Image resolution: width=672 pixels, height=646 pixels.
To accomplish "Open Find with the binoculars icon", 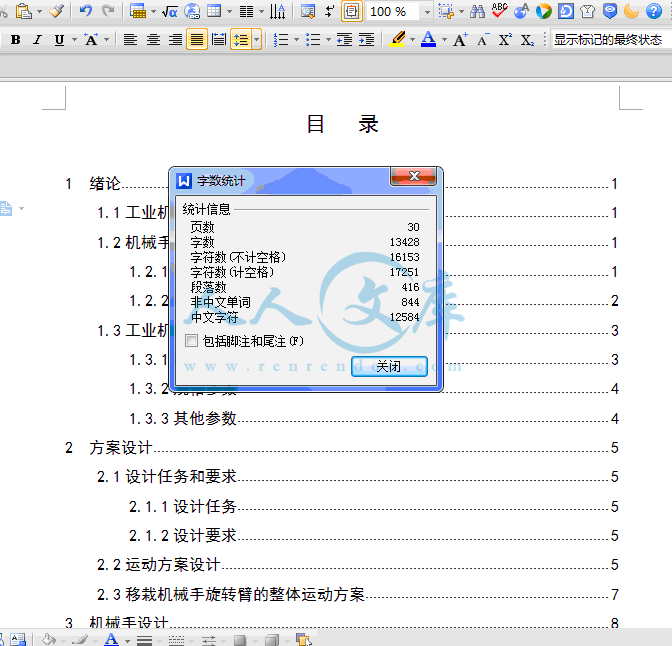I will (477, 11).
